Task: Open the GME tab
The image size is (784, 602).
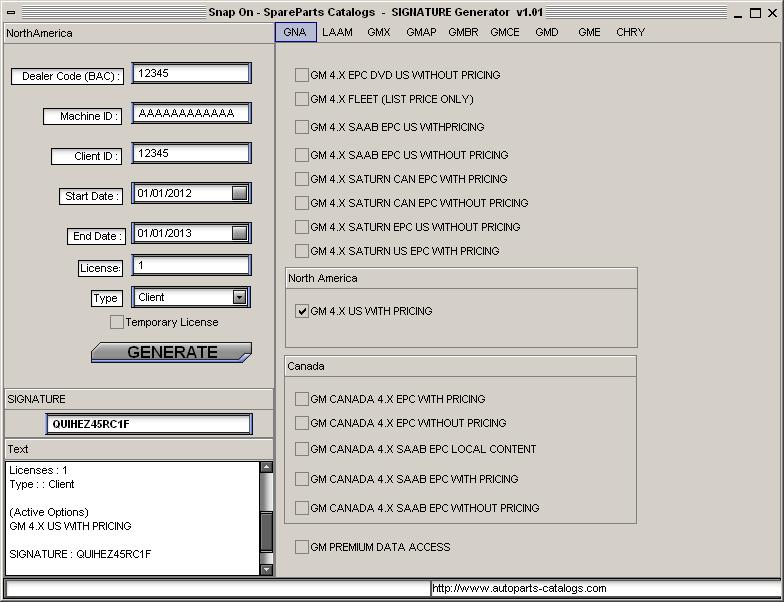Action: [589, 32]
